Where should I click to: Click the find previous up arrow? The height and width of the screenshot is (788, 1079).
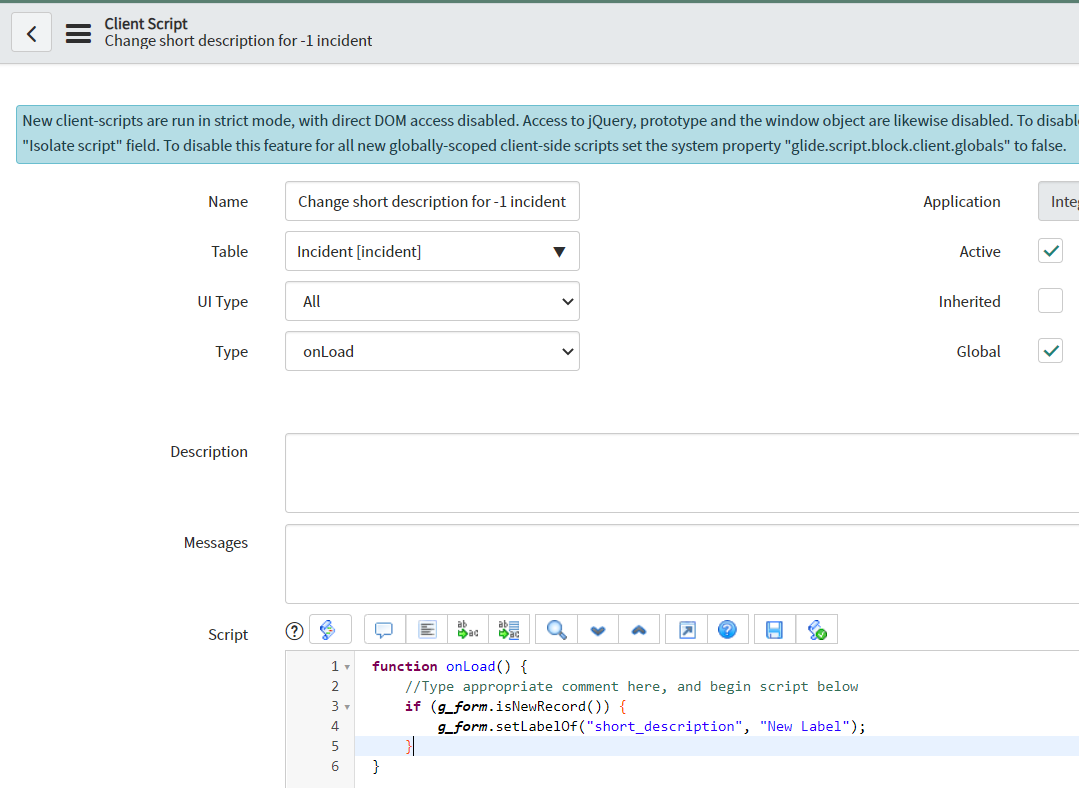(640, 630)
